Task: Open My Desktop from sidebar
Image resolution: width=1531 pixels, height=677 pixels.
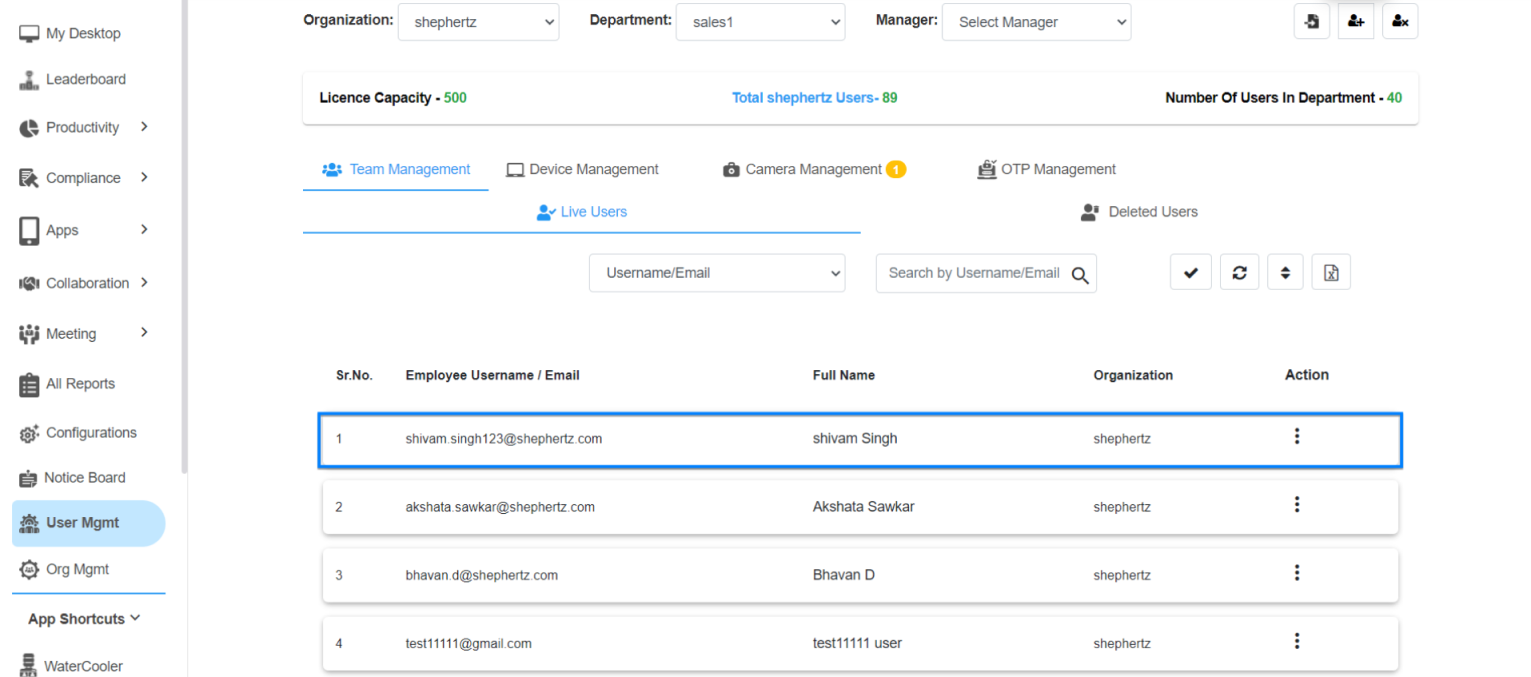Action: pyautogui.click(x=70, y=34)
